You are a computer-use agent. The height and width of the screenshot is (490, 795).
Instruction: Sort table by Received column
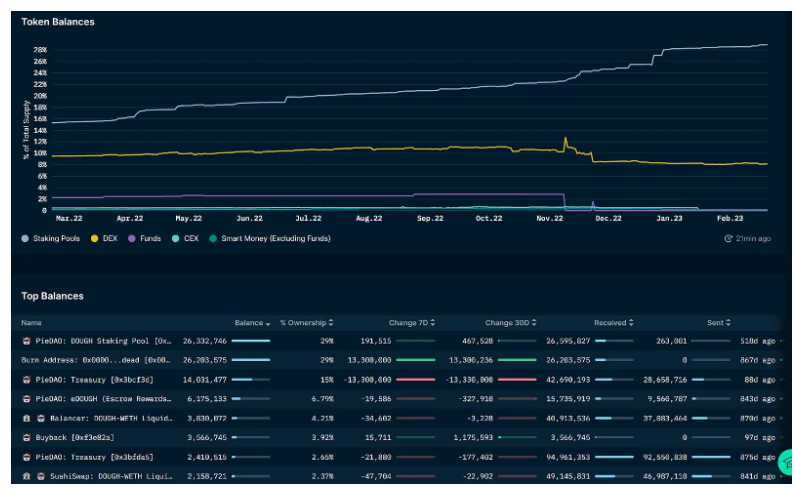tap(613, 323)
